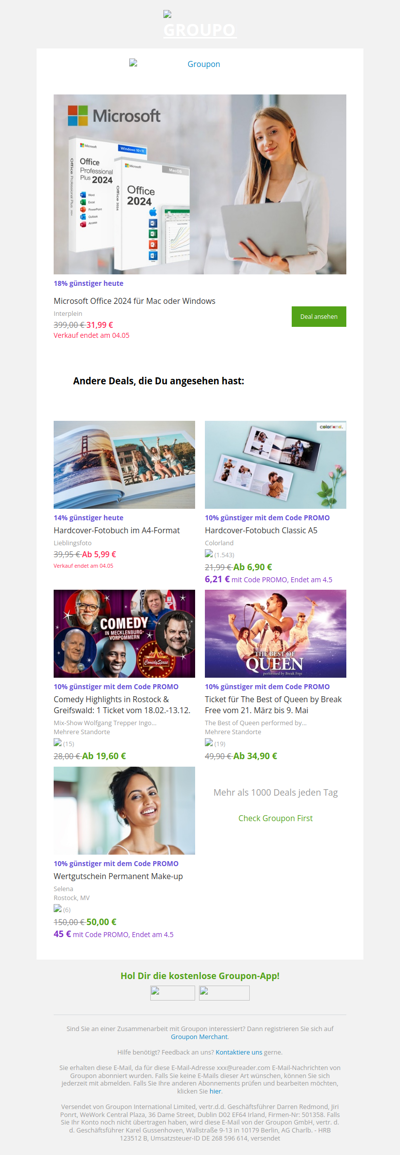Open the Comedy in Mecklenburg-Vorpommern image
This screenshot has width=400, height=1155.
click(124, 633)
